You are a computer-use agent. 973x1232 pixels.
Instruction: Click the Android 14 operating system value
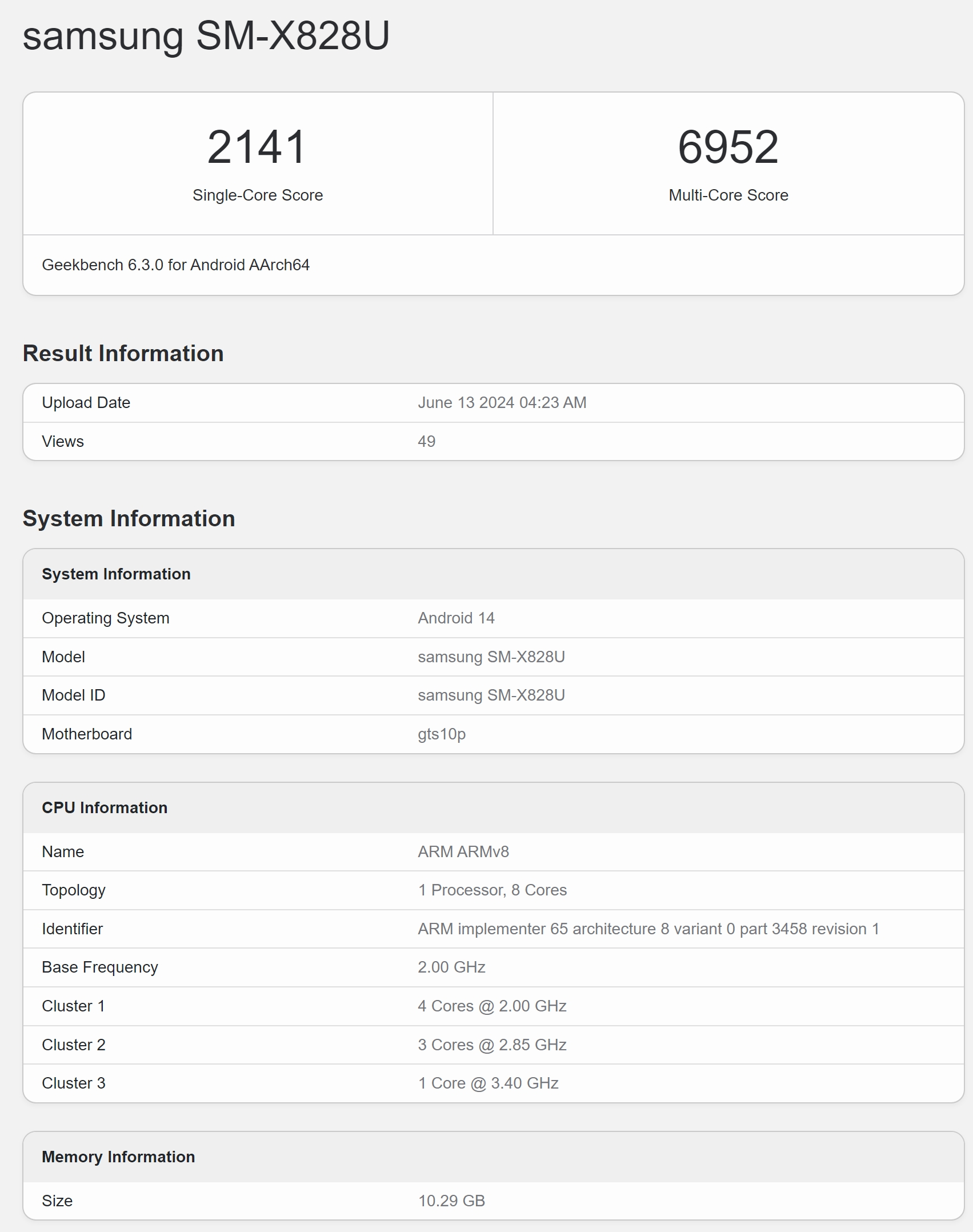coord(456,618)
